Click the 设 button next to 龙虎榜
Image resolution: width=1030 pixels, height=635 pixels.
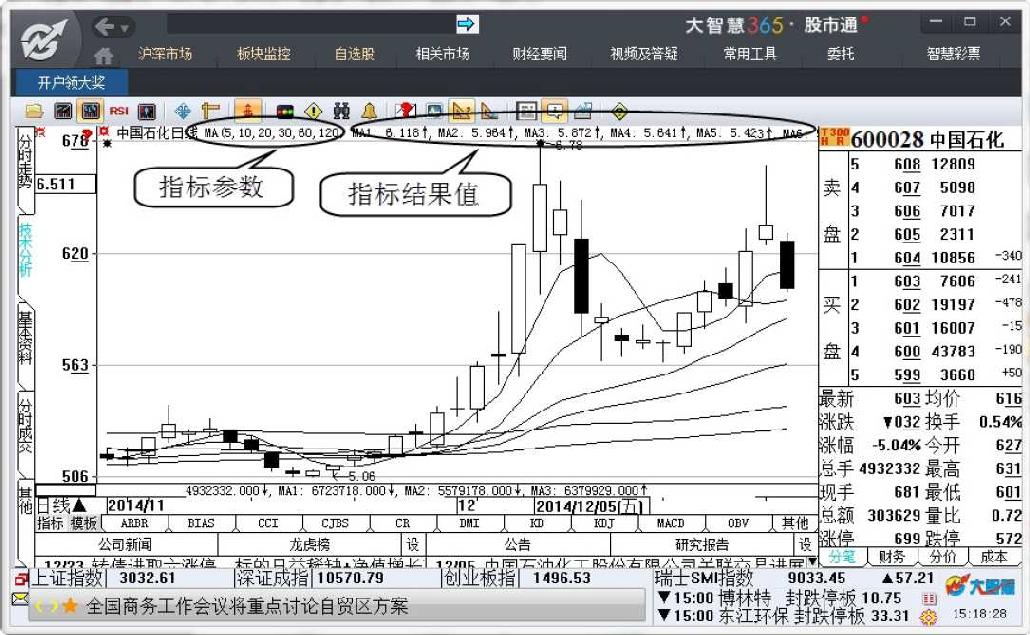coord(413,544)
